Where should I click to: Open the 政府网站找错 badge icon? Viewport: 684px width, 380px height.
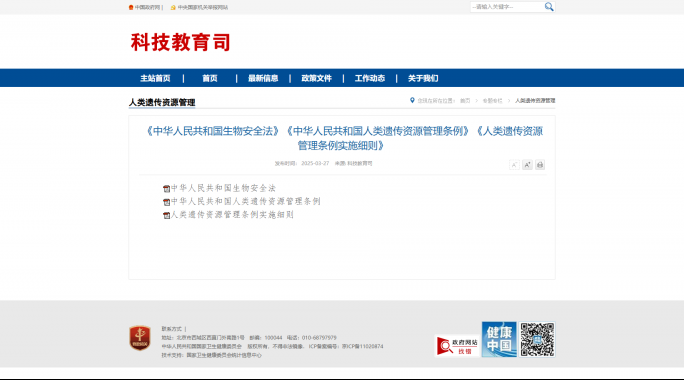tap(457, 346)
